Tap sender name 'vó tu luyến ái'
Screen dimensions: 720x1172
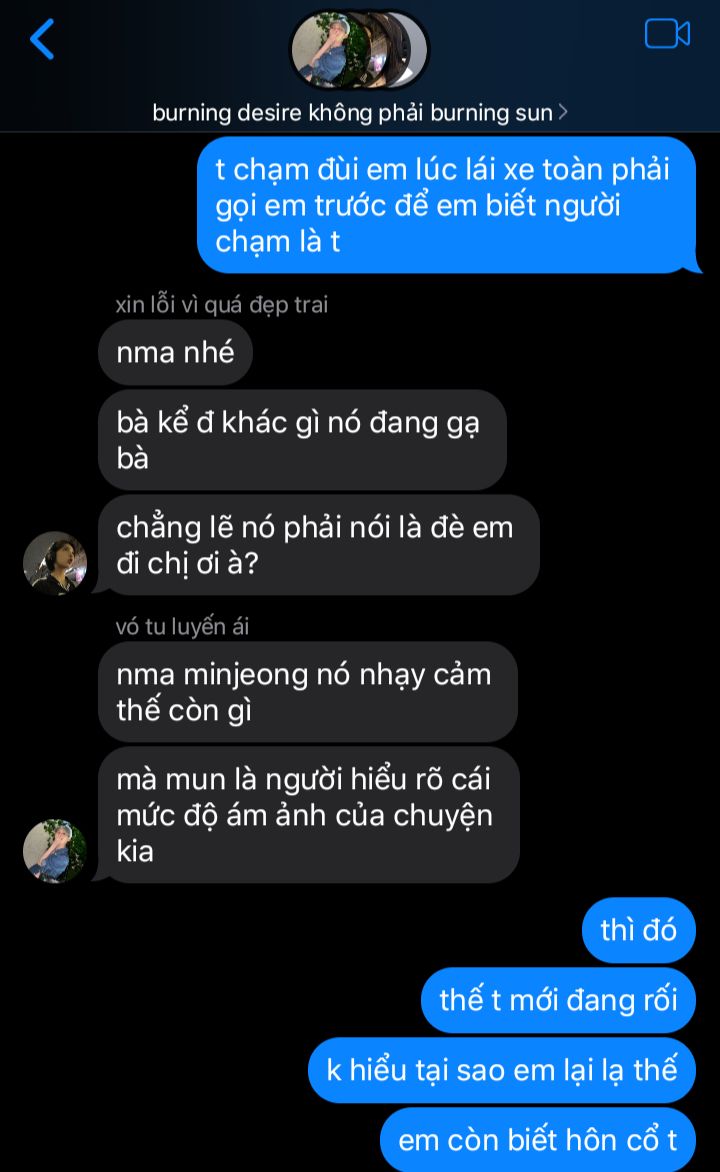(x=182, y=626)
